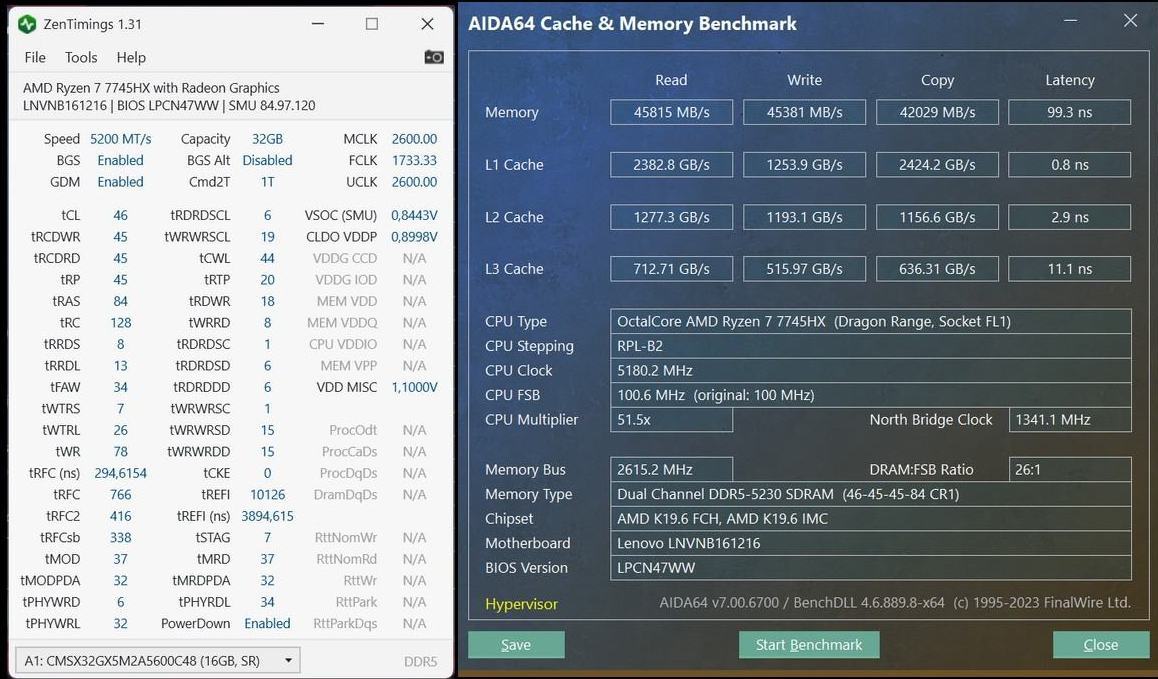Click the VDD MISC value 1,1000V
This screenshot has width=1158, height=679.
pos(414,386)
